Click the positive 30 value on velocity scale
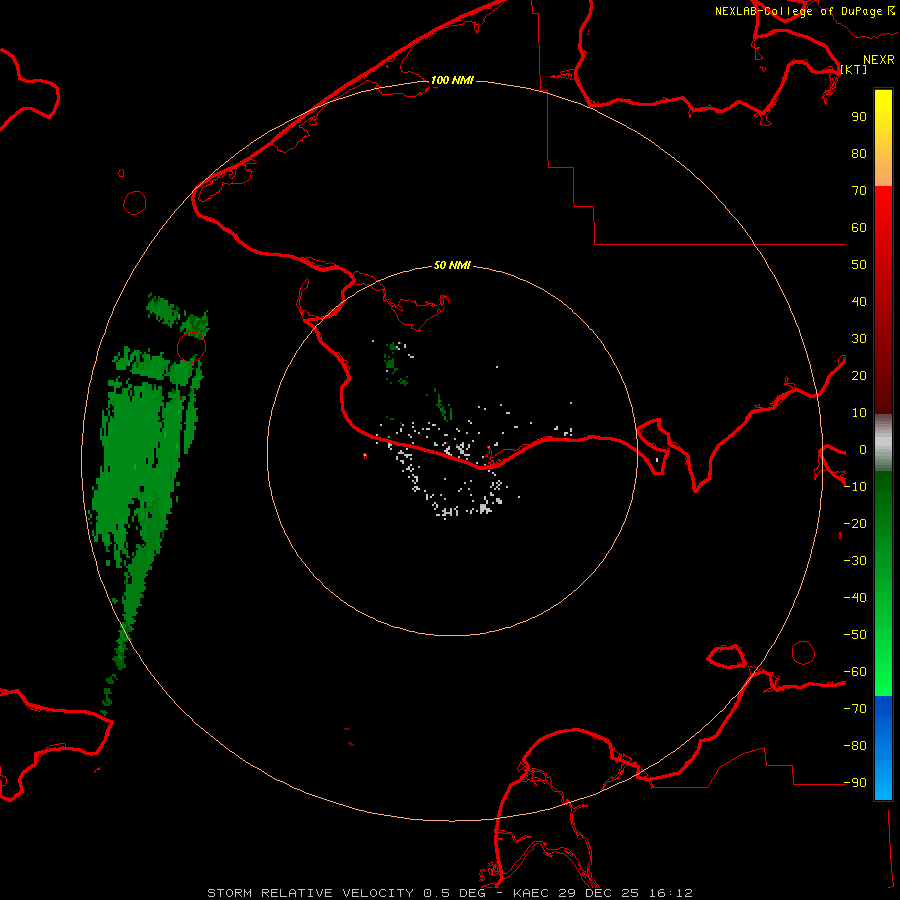The height and width of the screenshot is (900, 900). (859, 339)
